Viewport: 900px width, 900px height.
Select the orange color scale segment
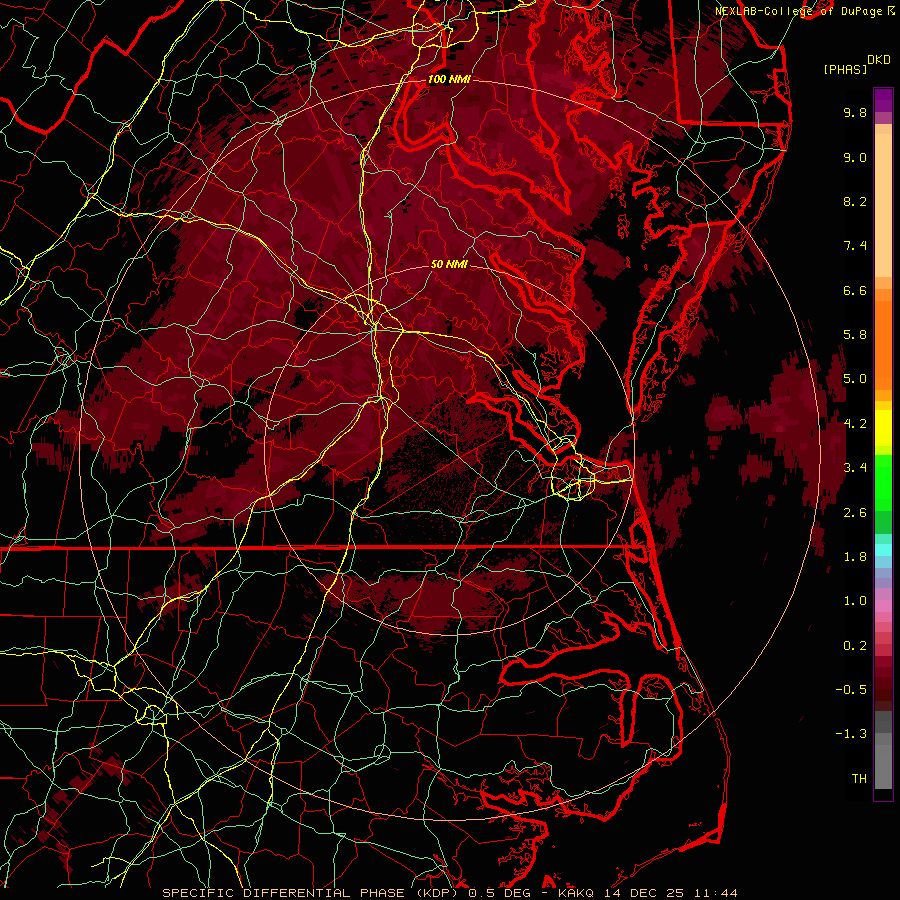click(x=883, y=344)
